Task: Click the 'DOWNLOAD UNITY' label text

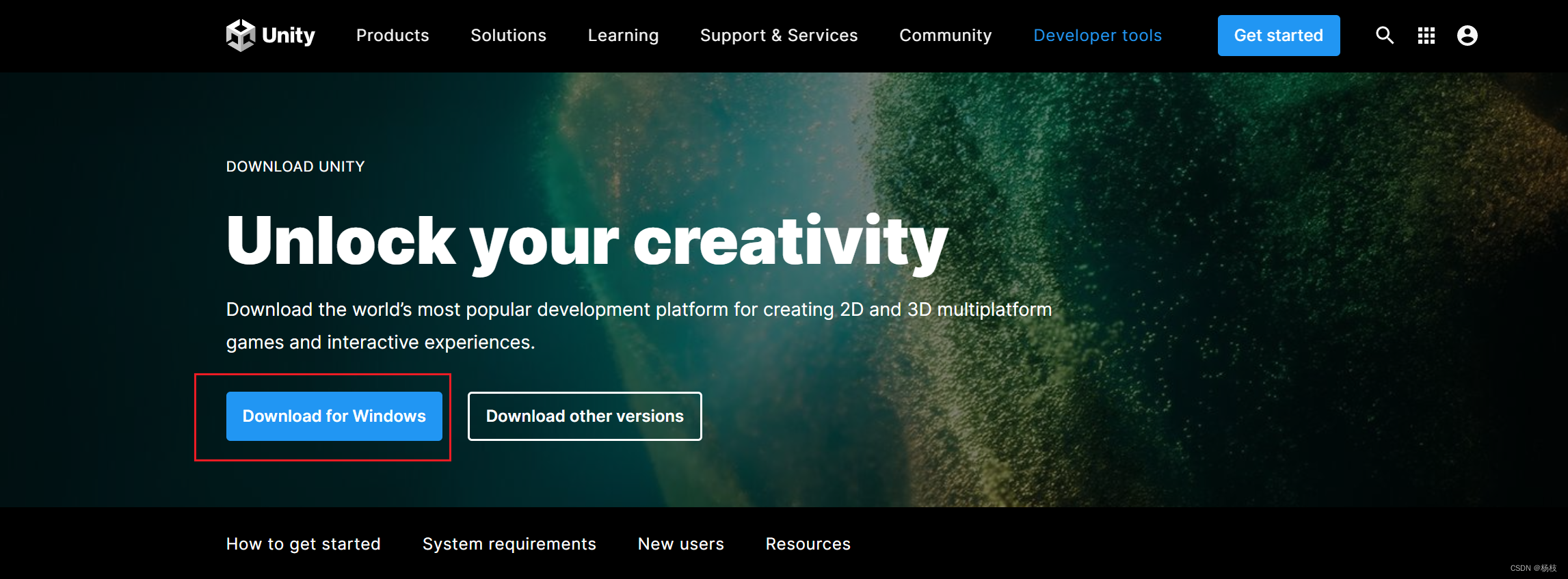Action: click(x=295, y=167)
